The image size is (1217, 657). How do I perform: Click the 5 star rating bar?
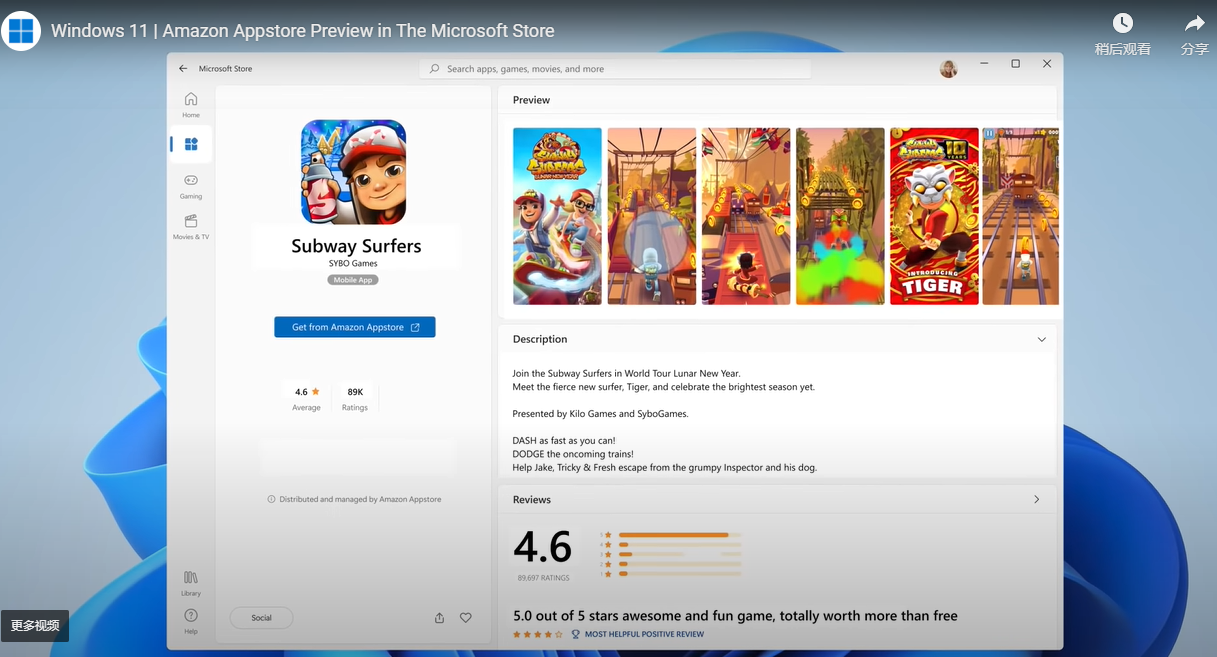click(x=680, y=535)
